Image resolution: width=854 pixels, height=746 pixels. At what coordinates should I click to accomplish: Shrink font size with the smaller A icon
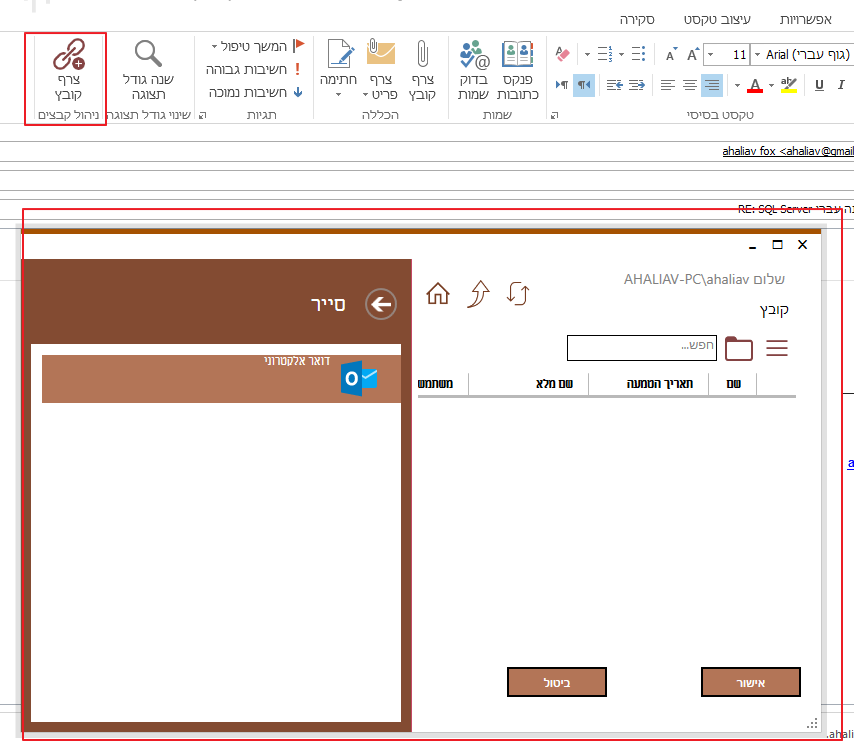pos(672,54)
